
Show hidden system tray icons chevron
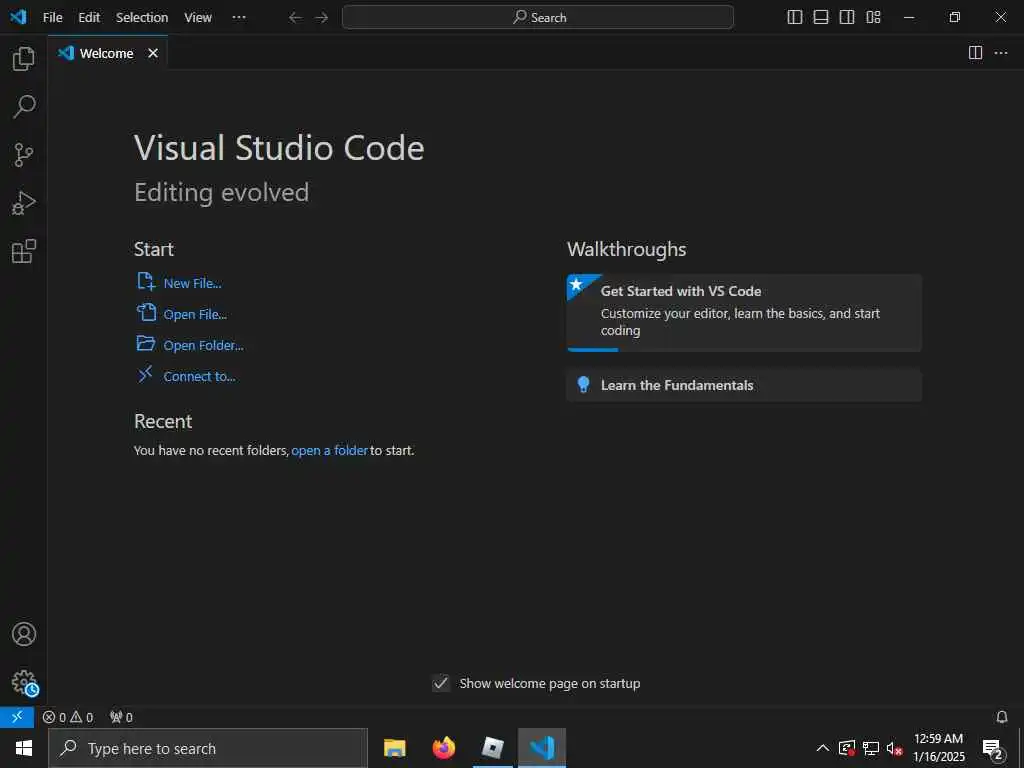point(823,748)
